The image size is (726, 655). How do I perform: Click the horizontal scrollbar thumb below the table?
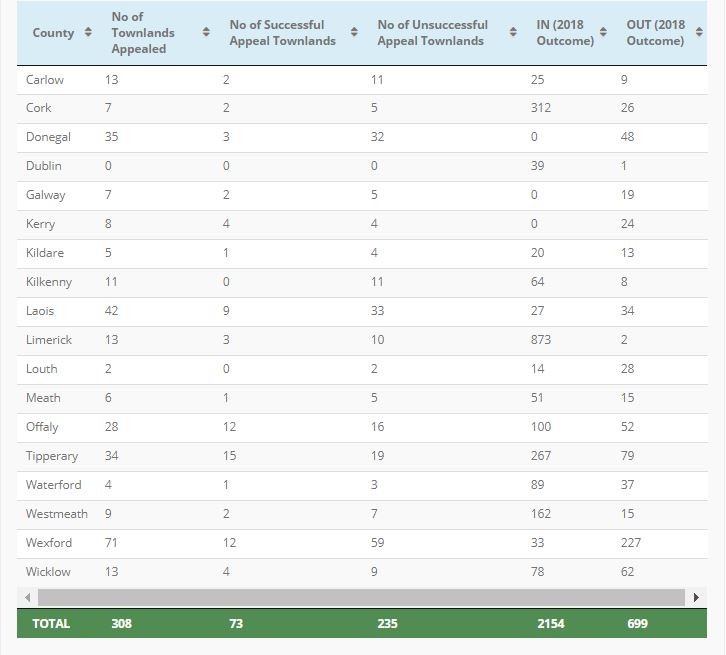[360, 597]
